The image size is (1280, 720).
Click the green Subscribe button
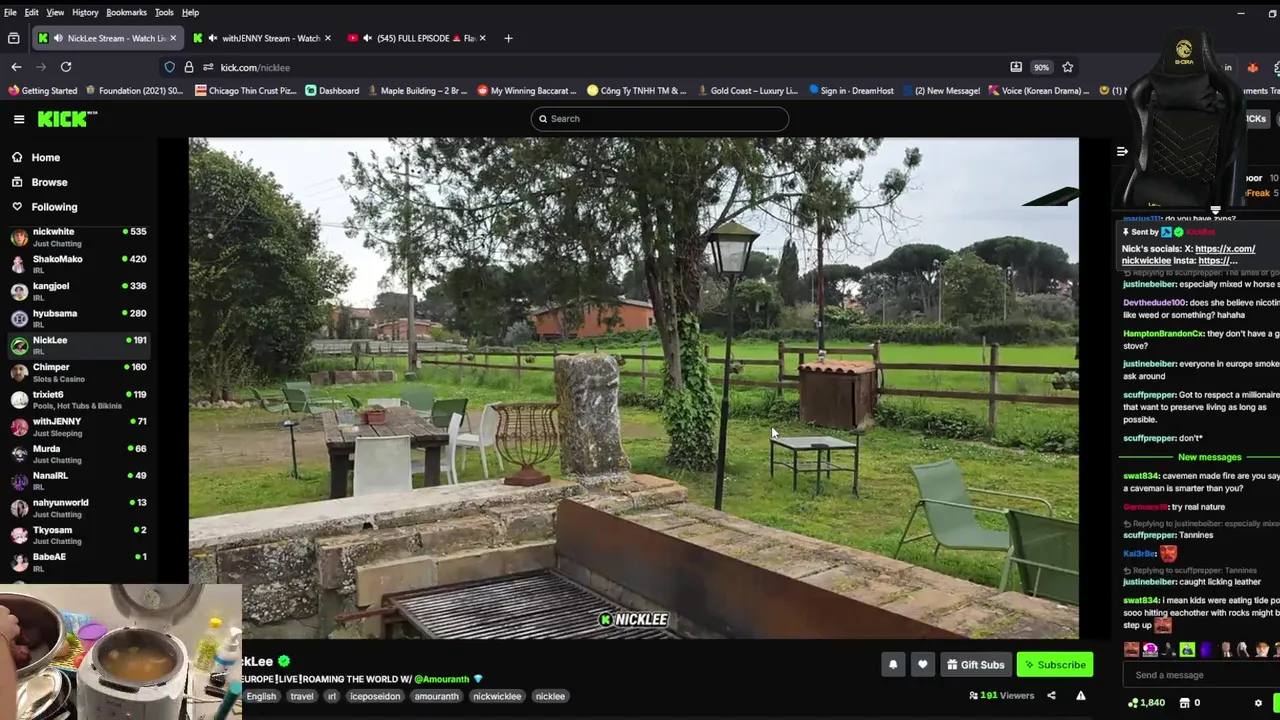1055,665
